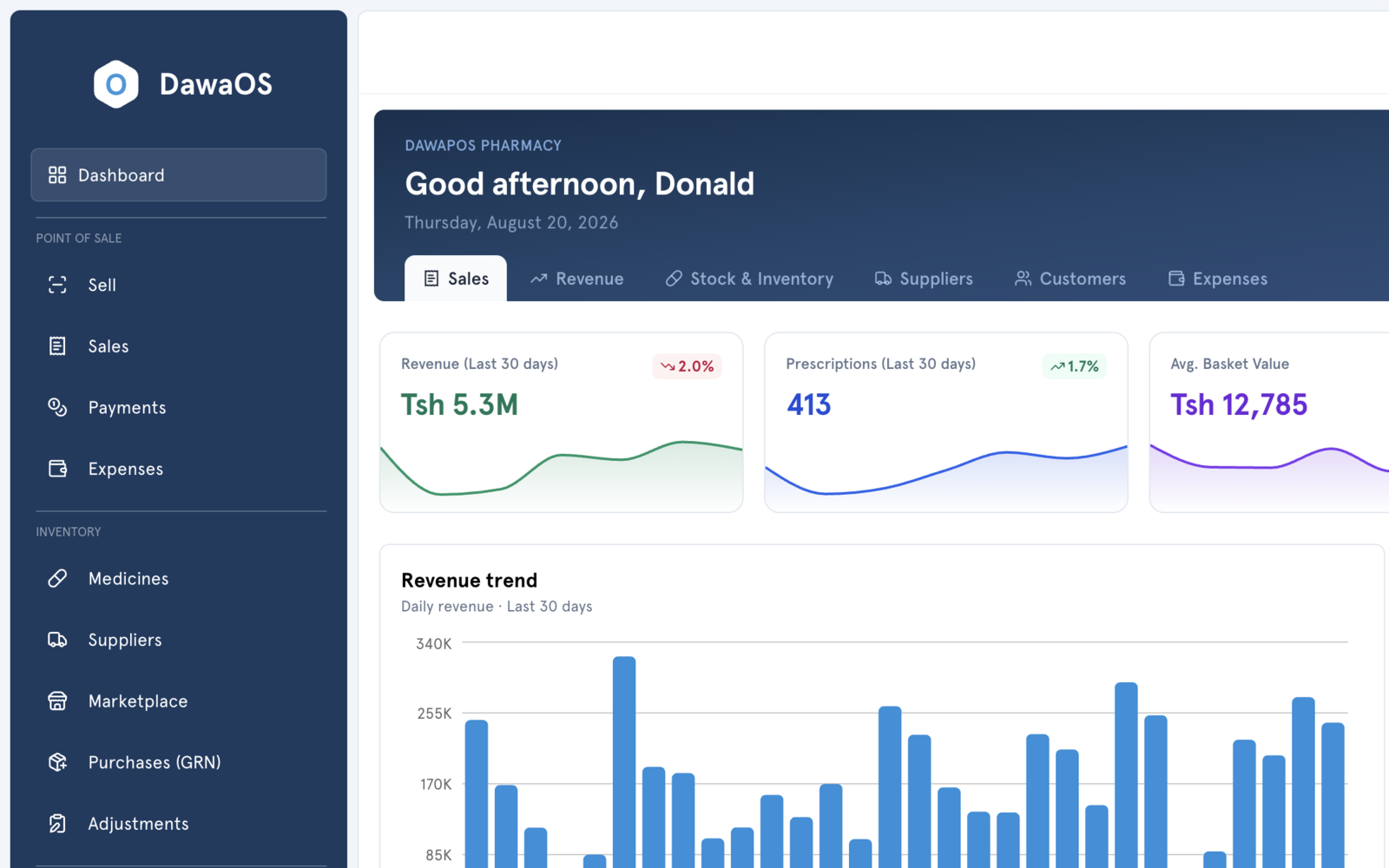Click the wallet icon on Expenses tab
The image size is (1389, 868).
click(1176, 279)
